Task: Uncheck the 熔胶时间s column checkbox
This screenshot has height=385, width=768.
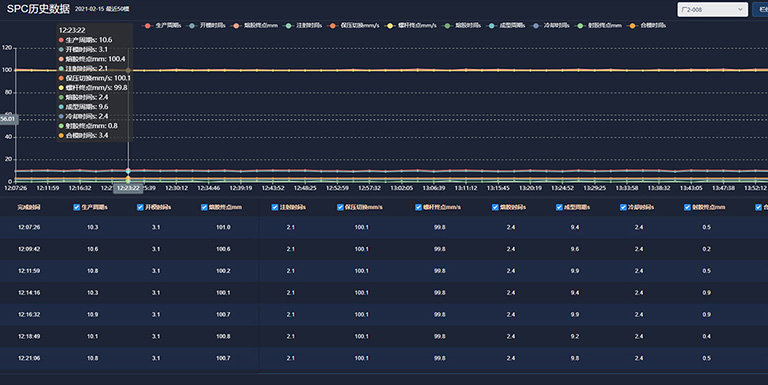Action: [x=495, y=207]
